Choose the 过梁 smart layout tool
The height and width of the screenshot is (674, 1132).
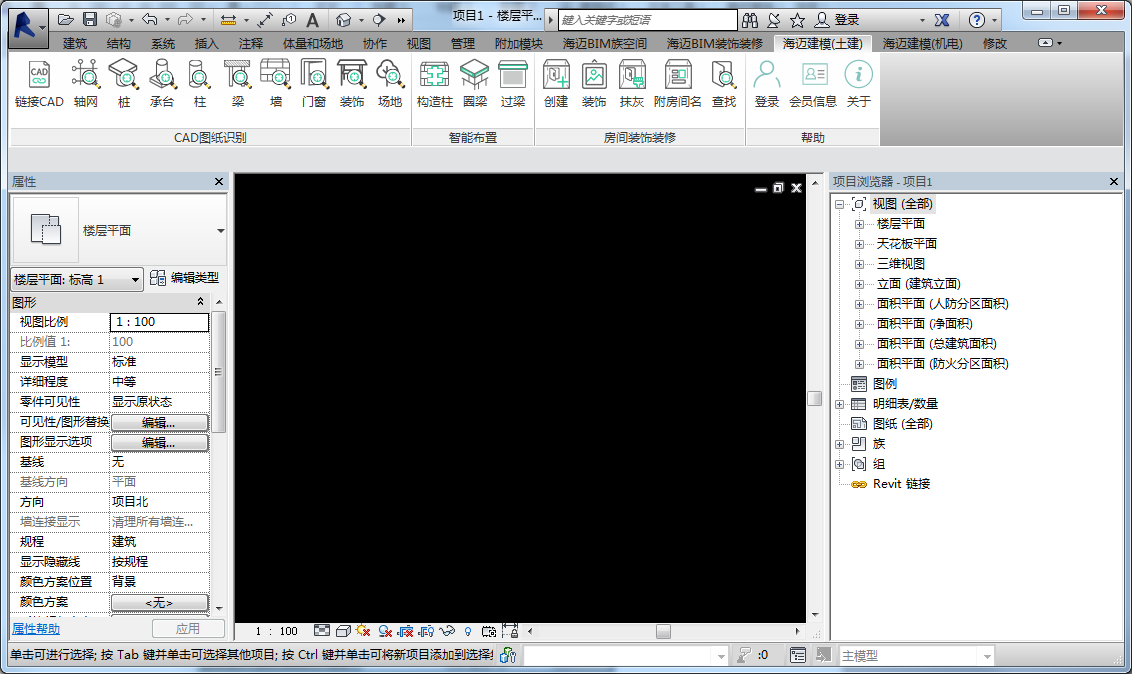513,84
